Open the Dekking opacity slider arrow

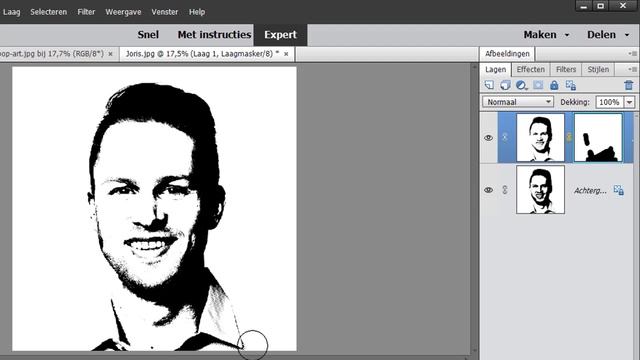point(629,102)
